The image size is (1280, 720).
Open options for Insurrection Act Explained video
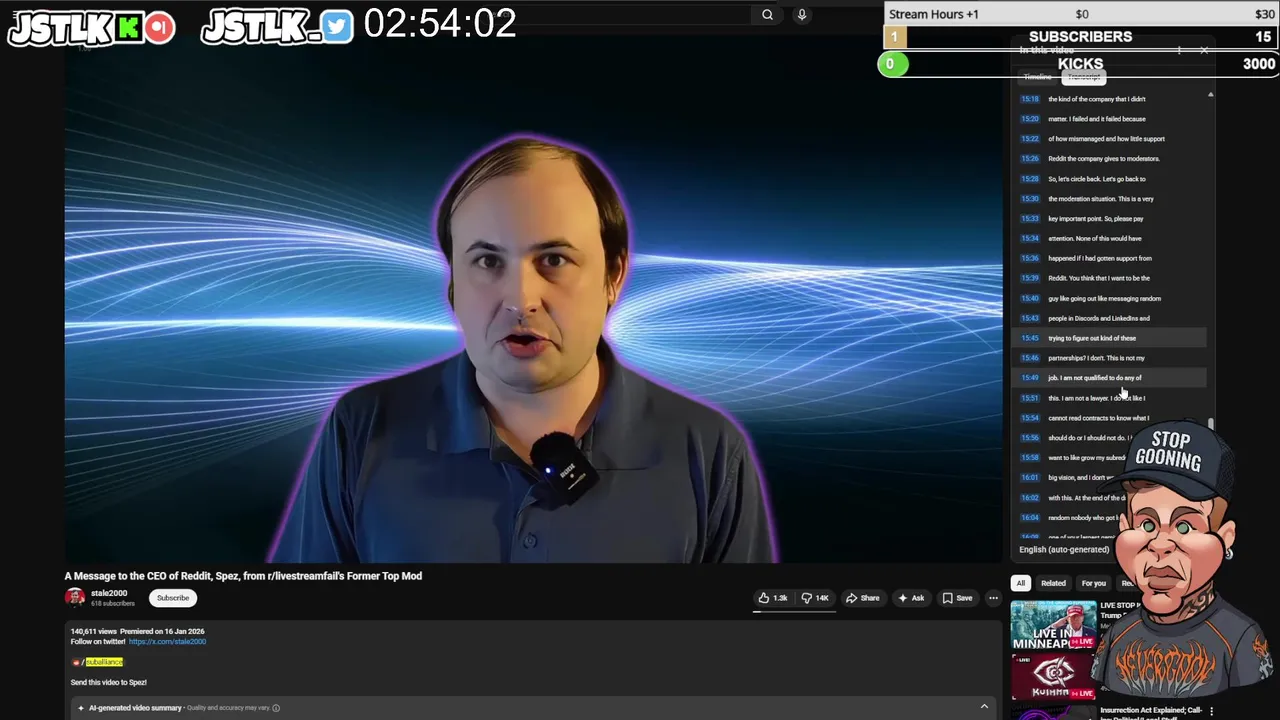(1211, 712)
